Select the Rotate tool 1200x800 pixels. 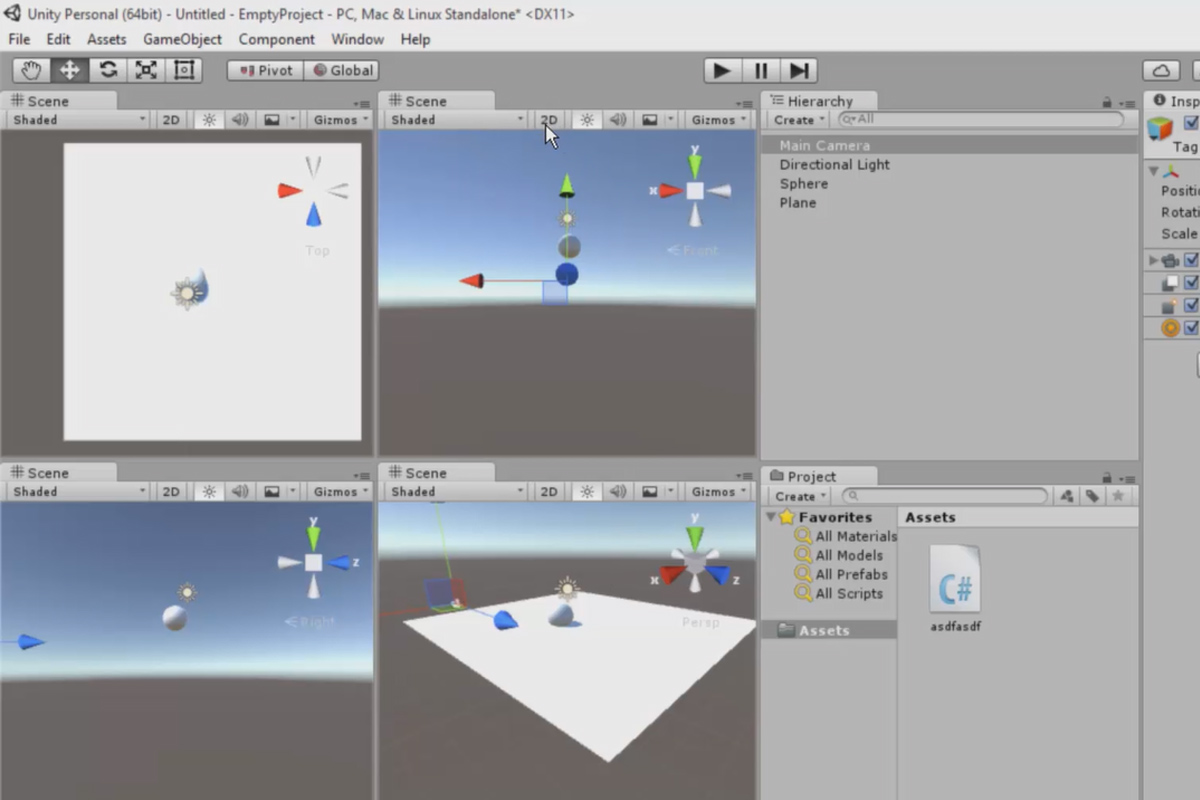106,70
